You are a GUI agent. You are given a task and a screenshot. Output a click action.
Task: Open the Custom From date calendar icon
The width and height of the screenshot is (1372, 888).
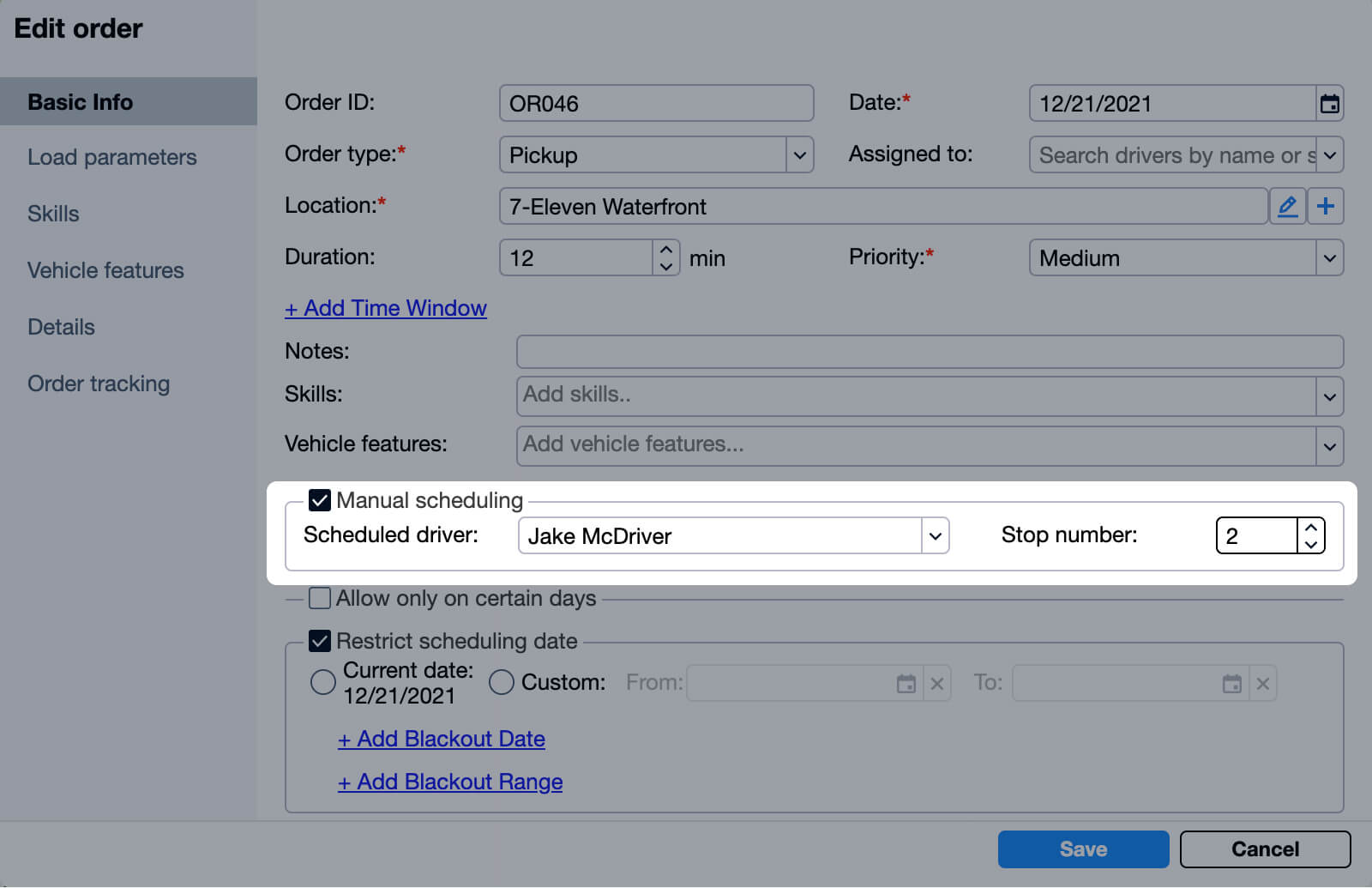tap(906, 684)
